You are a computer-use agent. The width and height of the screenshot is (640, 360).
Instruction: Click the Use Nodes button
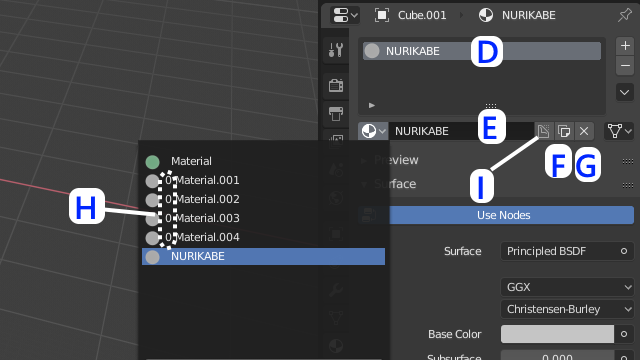click(x=504, y=215)
